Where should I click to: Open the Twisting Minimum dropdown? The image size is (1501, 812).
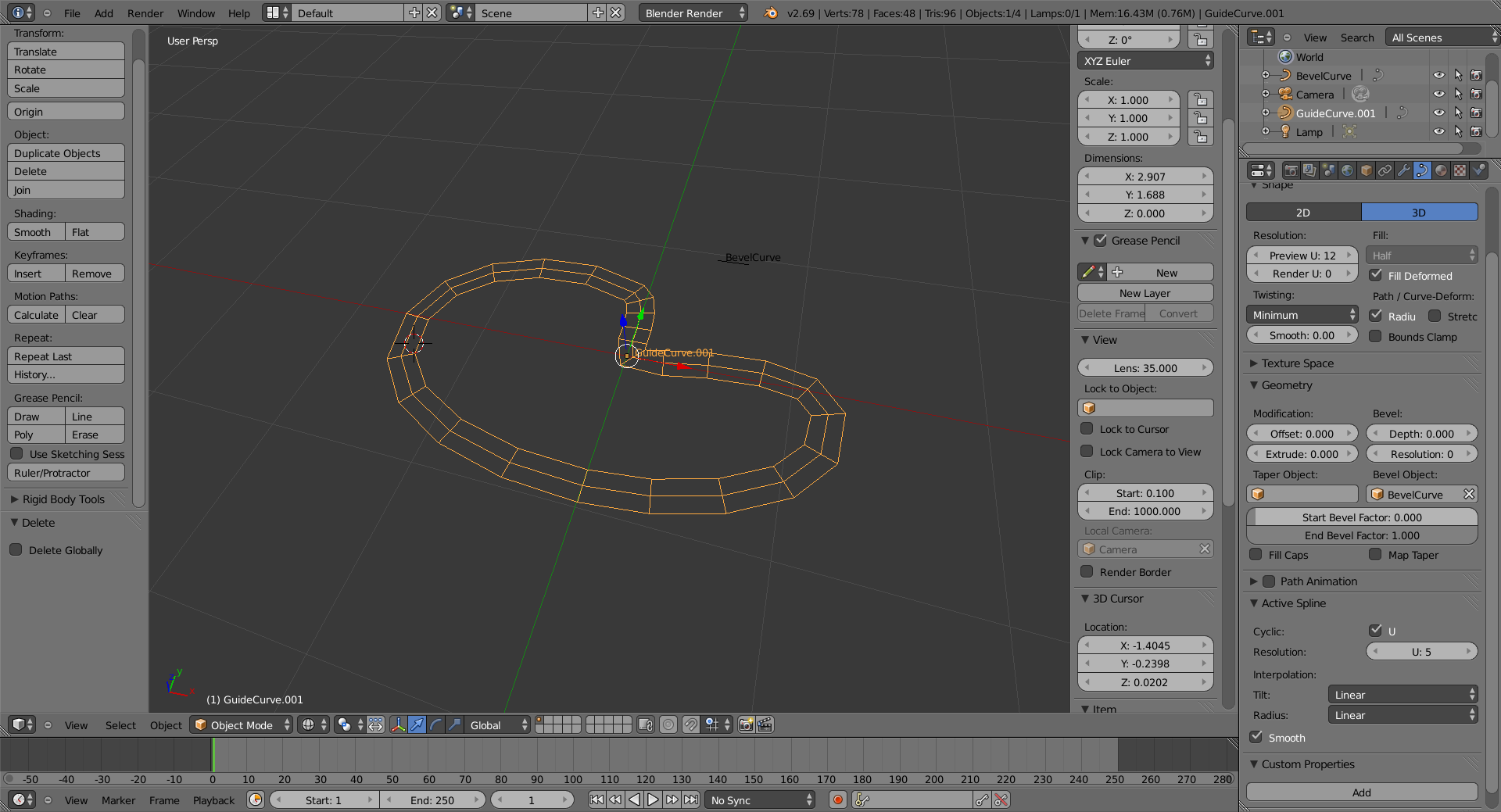click(1302, 315)
